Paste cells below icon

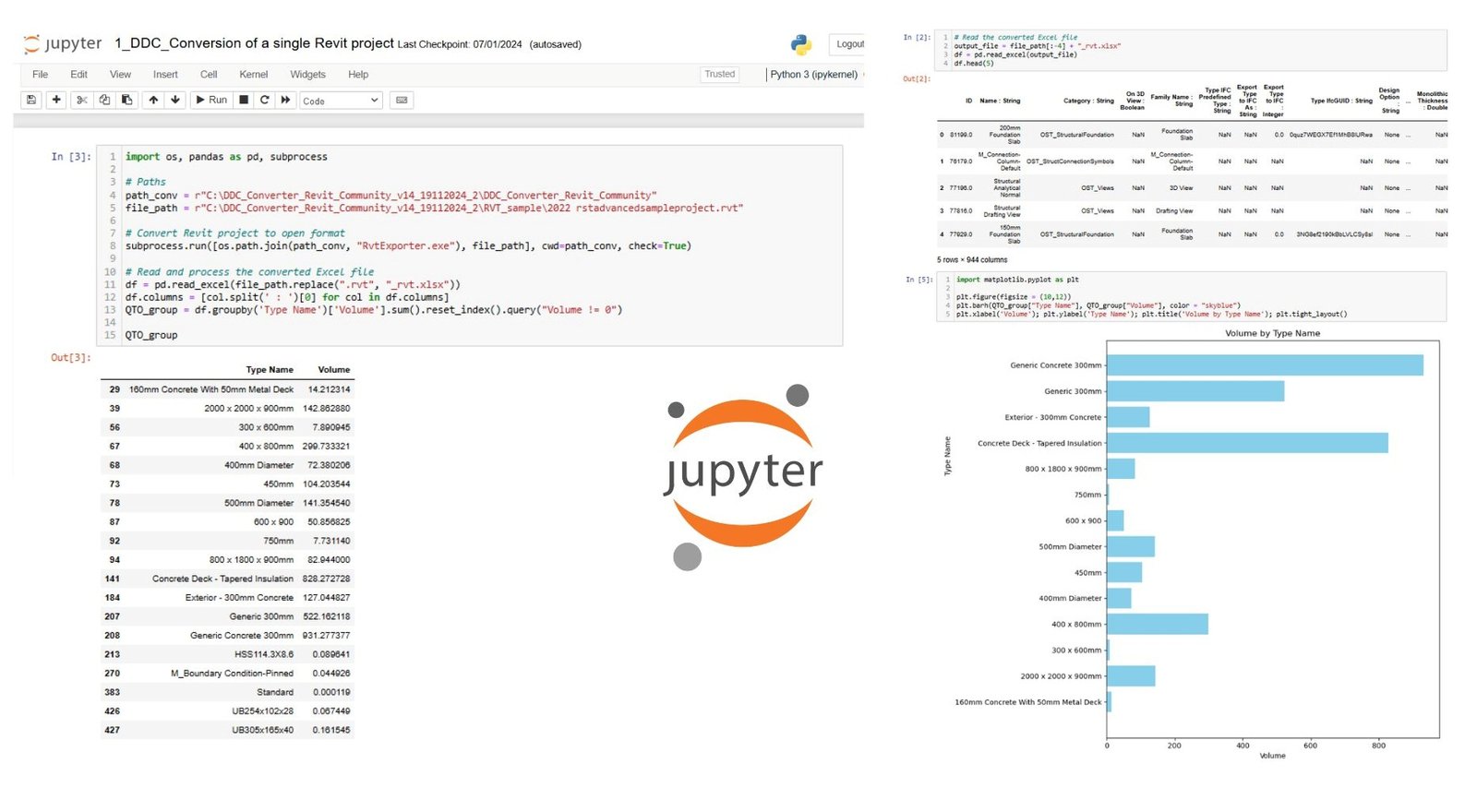coord(126,100)
